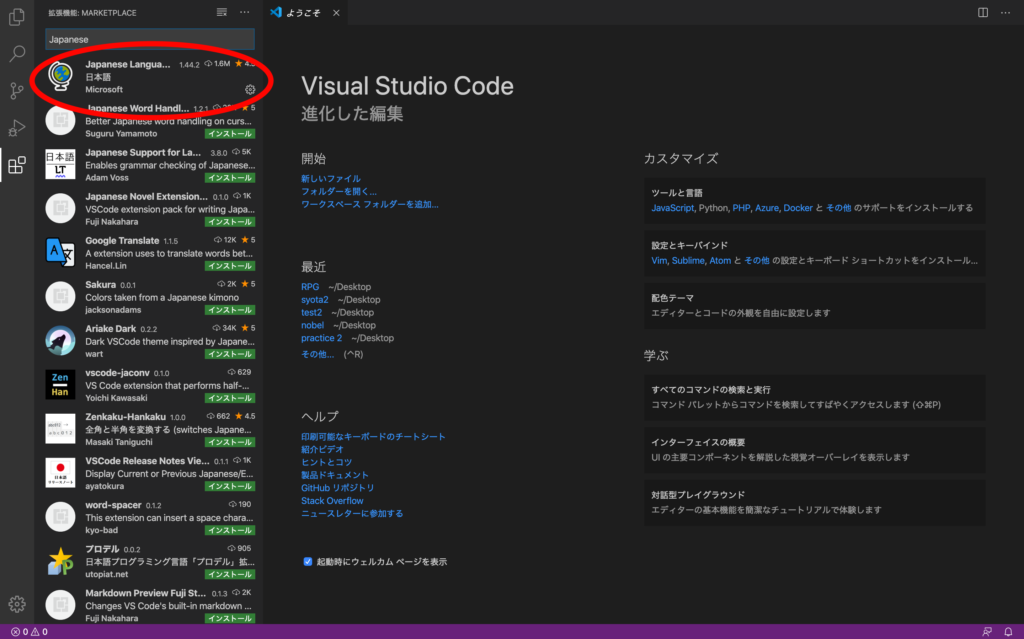Viewport: 1024px width, 639px height.
Task: Install the vscode-jaconv extension
Action: pyautogui.click(x=230, y=398)
